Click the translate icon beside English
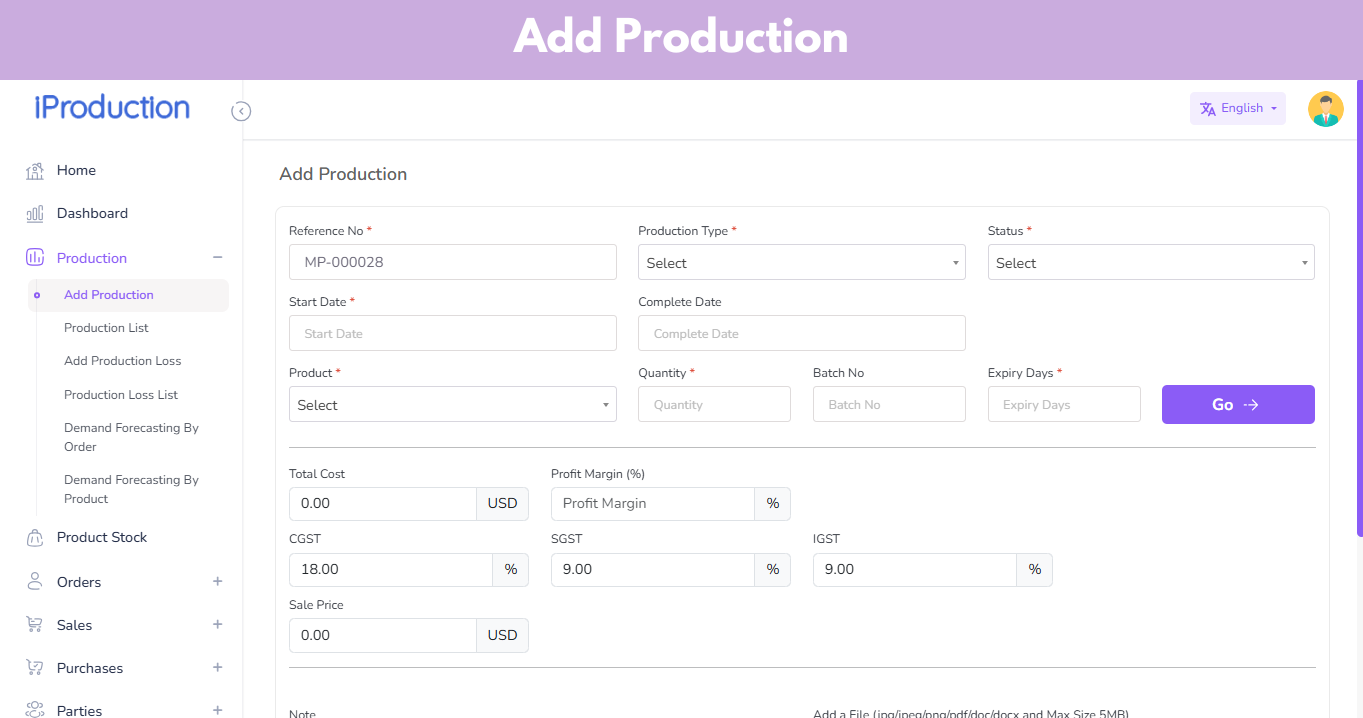The image size is (1363, 718). (1208, 108)
